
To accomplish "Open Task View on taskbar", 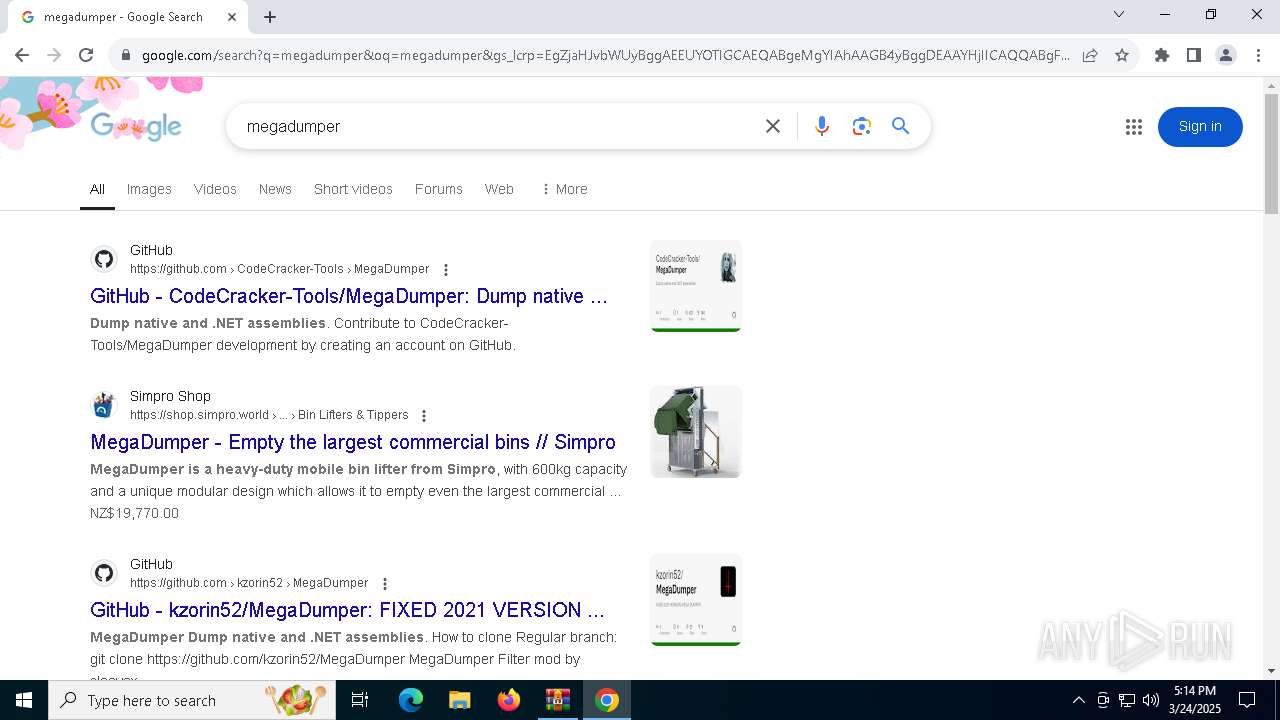I will [x=360, y=700].
